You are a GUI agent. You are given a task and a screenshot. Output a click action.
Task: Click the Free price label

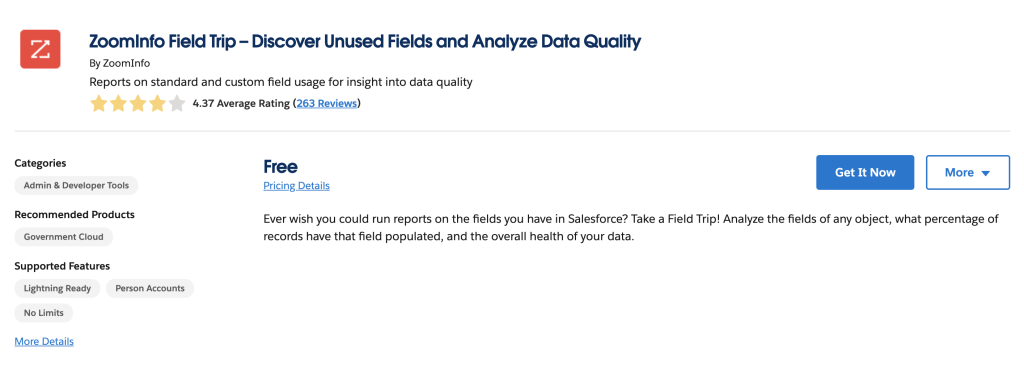281,167
